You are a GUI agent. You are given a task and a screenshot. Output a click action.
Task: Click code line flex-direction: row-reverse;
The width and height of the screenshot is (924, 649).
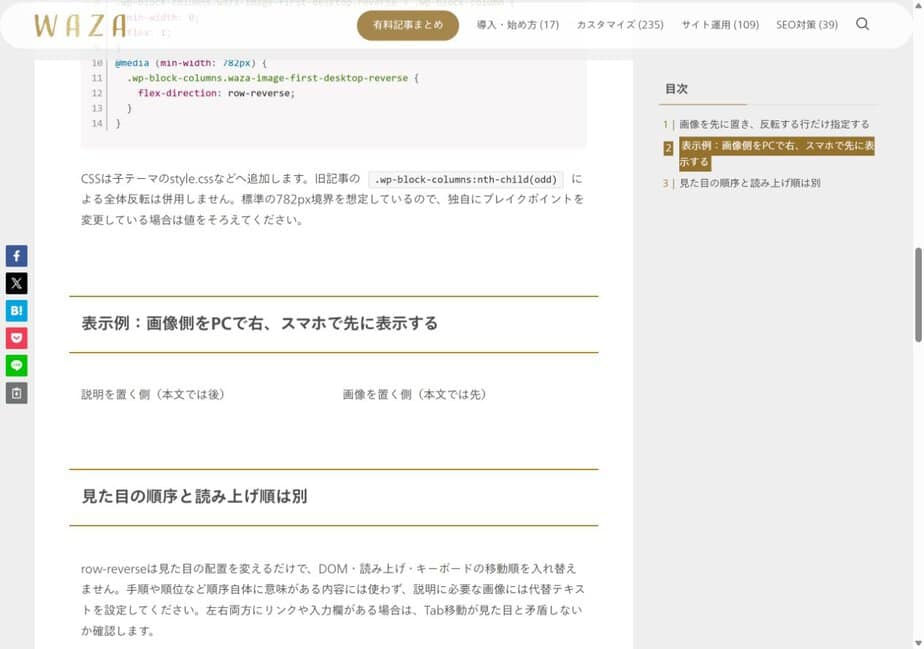(216, 93)
